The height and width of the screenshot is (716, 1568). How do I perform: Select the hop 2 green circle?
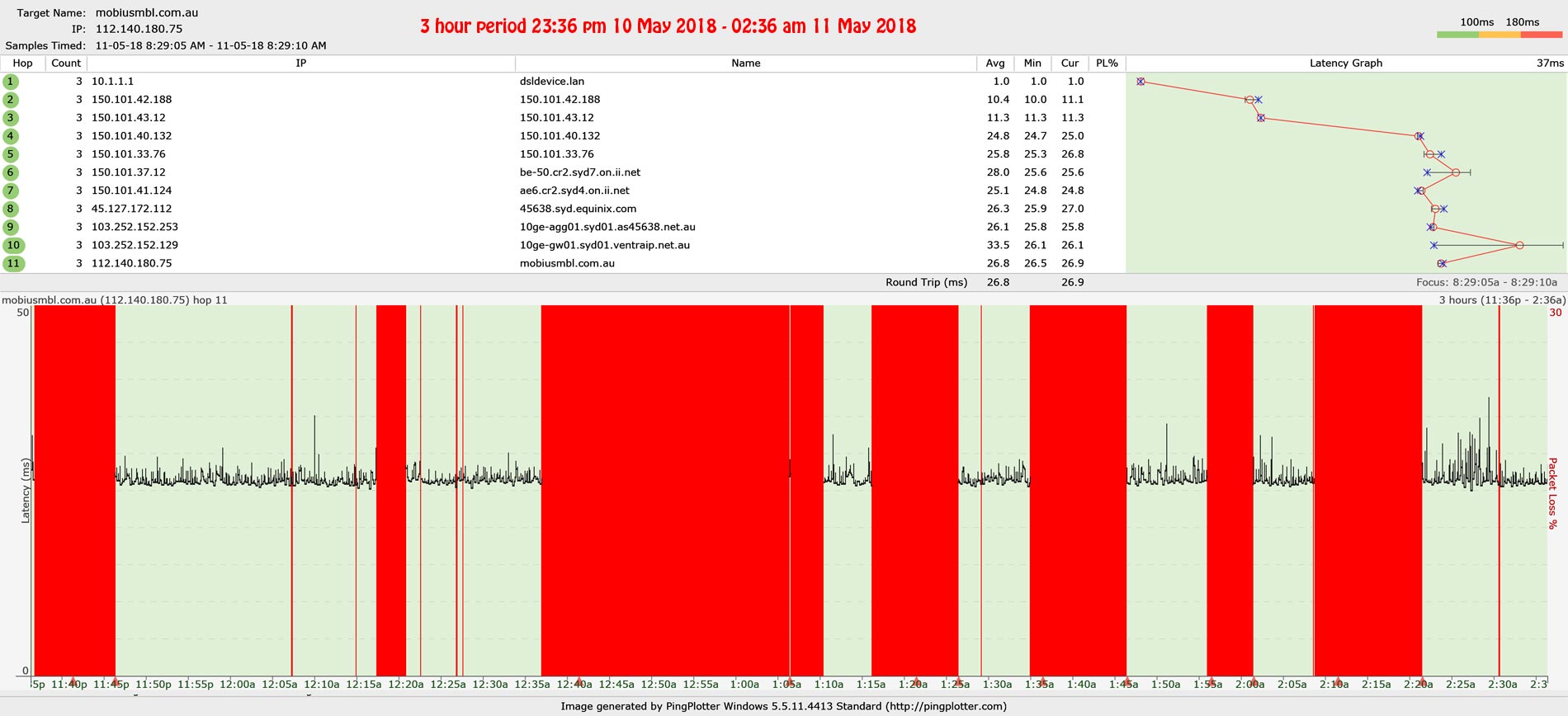[11, 100]
